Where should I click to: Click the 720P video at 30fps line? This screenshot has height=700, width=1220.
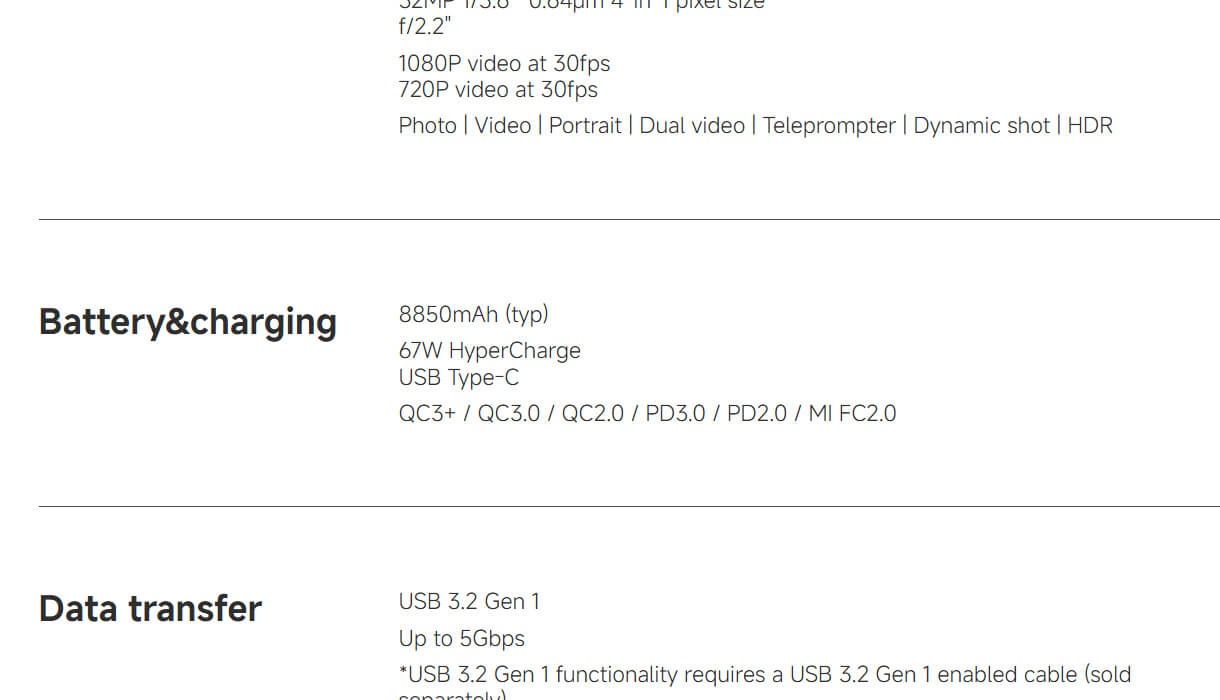click(498, 89)
